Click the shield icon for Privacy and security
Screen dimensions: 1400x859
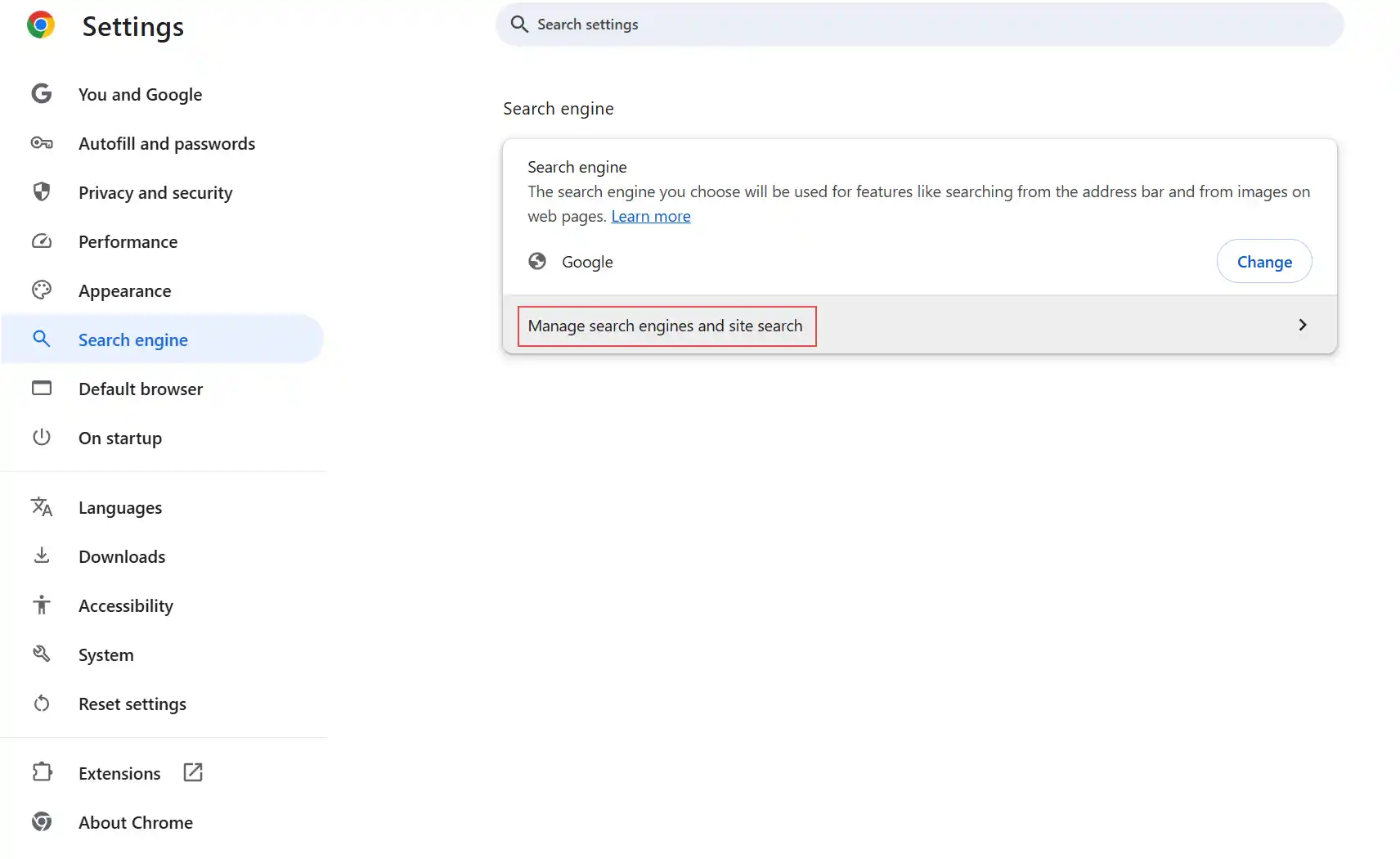[x=42, y=192]
